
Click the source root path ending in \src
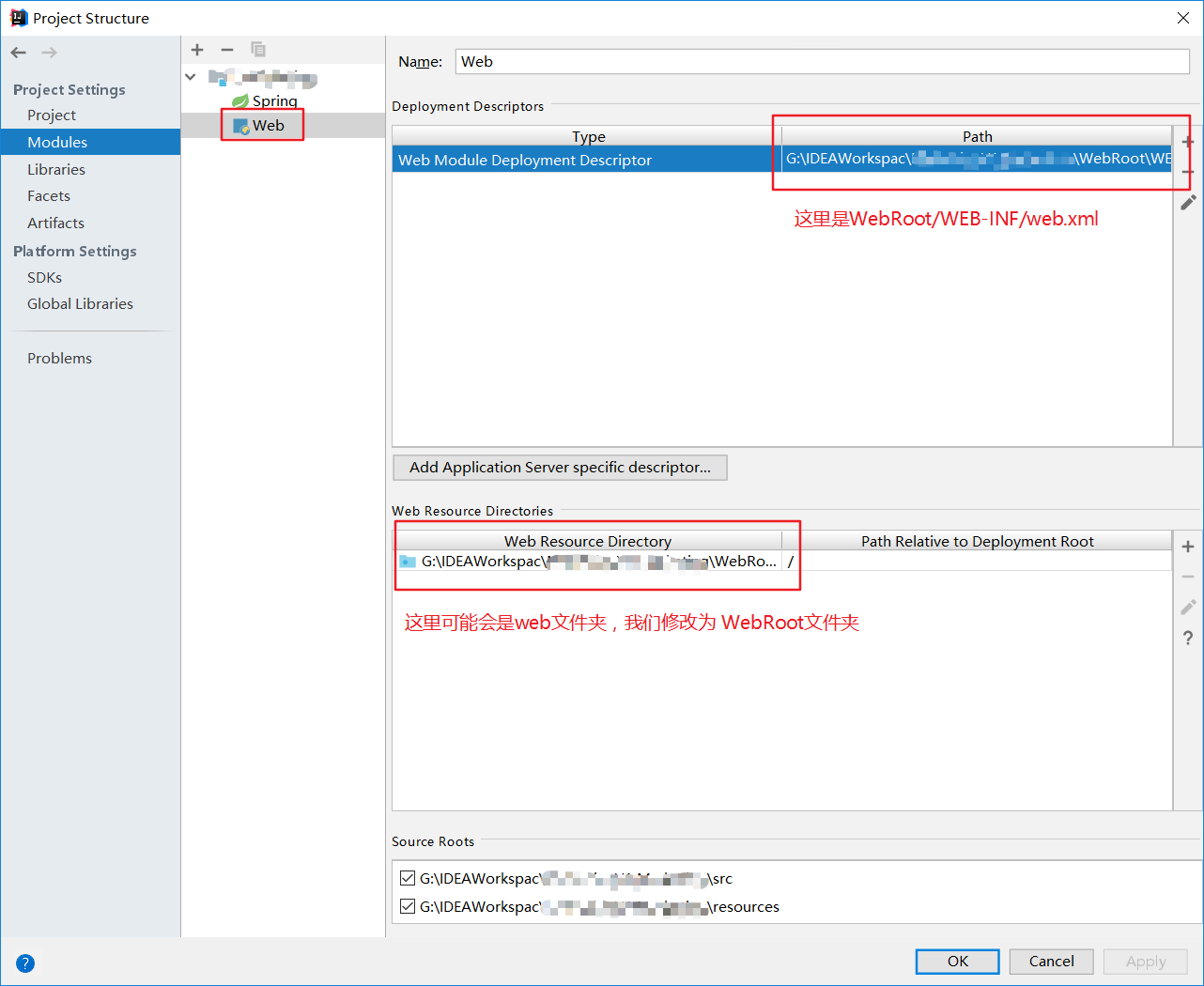coord(576,878)
